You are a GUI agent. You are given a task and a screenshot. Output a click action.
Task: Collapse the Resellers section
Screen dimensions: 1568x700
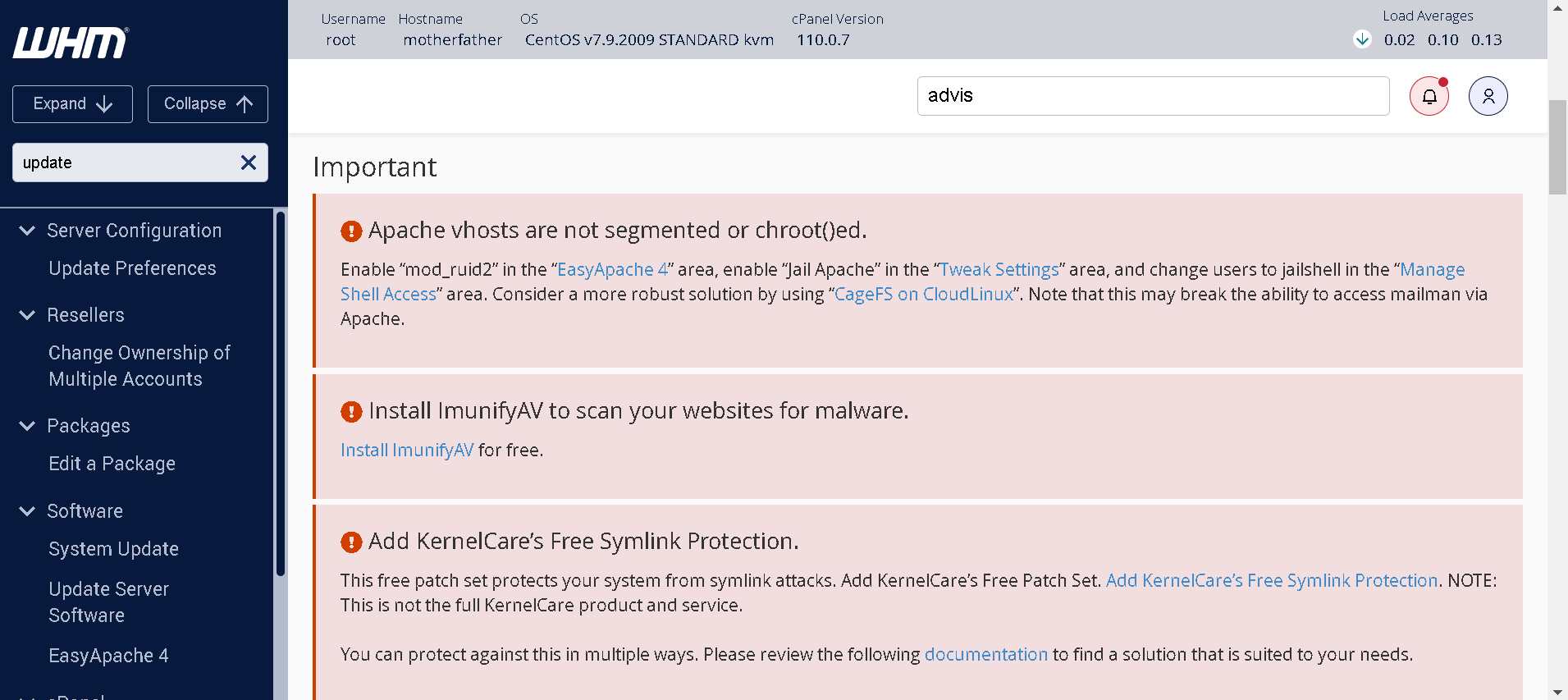click(27, 315)
